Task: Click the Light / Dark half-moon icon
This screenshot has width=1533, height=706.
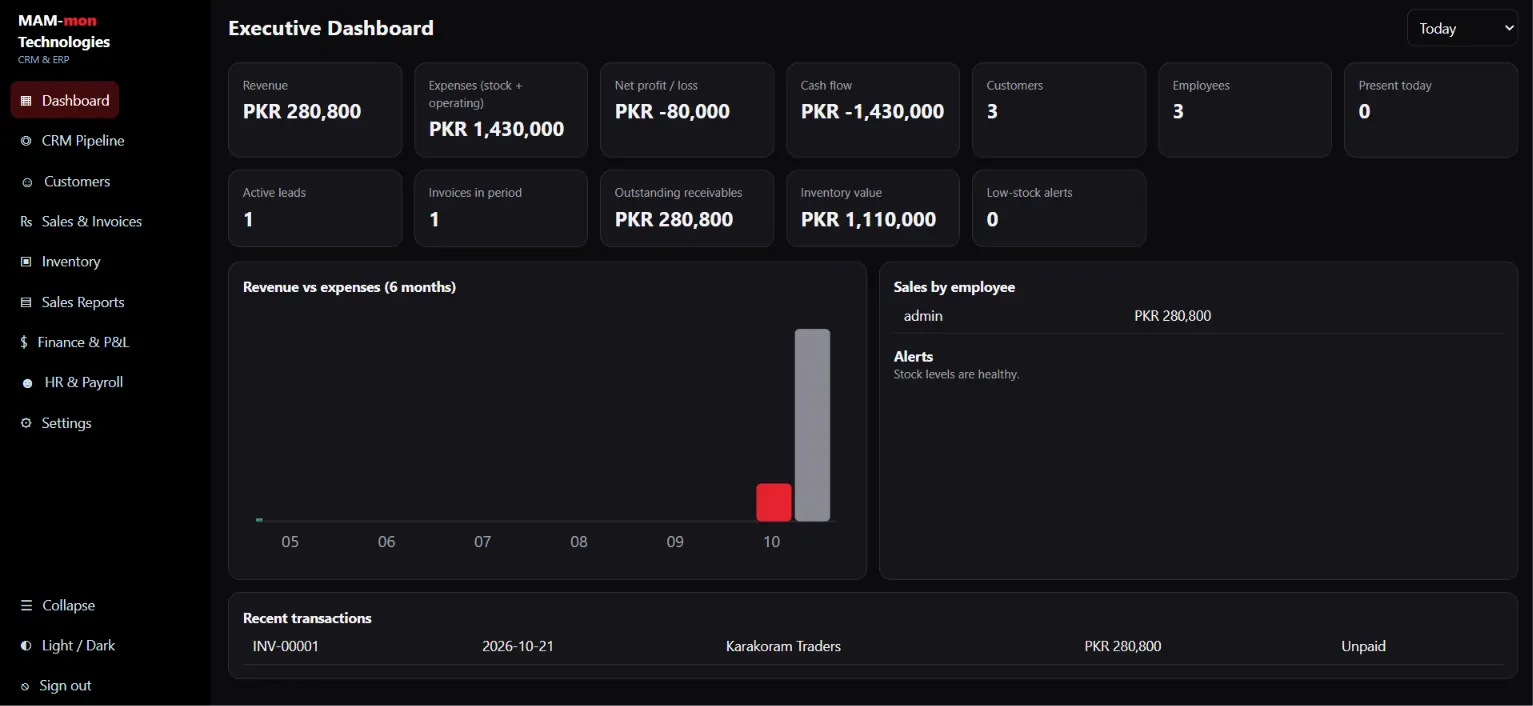Action: (26, 646)
